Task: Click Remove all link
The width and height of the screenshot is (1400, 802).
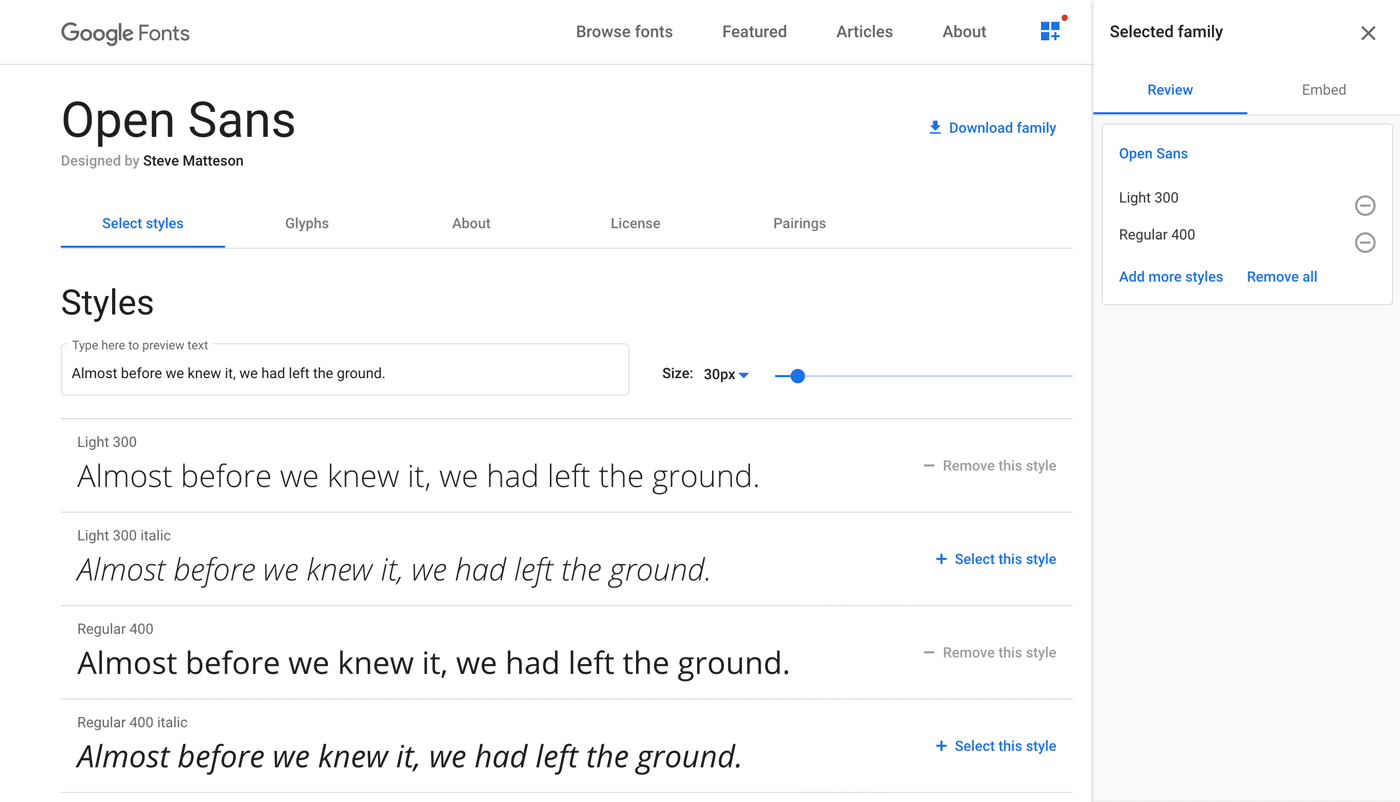Action: pyautogui.click(x=1281, y=277)
